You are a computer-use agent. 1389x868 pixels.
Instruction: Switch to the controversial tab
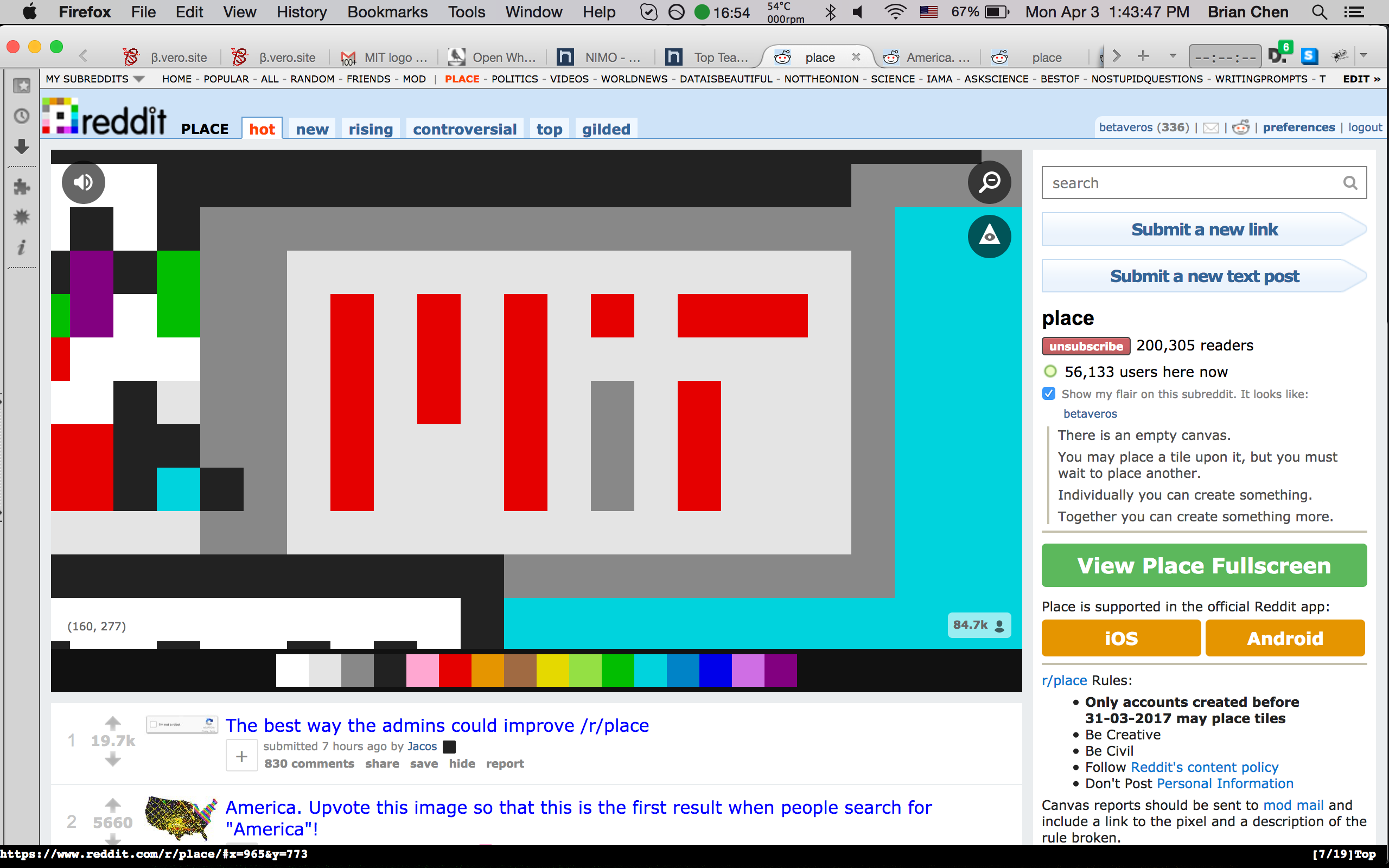tap(464, 129)
